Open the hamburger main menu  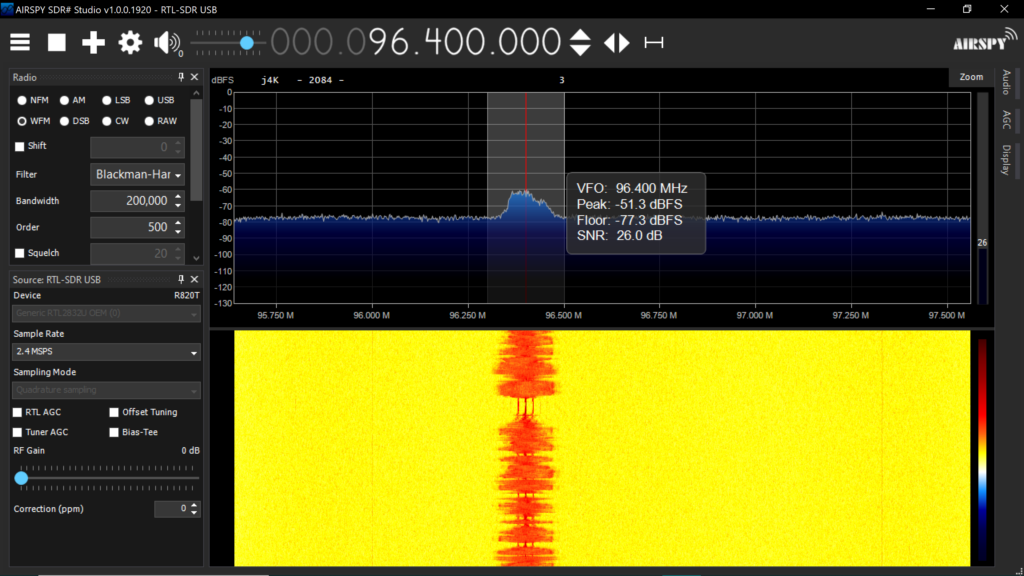(20, 42)
